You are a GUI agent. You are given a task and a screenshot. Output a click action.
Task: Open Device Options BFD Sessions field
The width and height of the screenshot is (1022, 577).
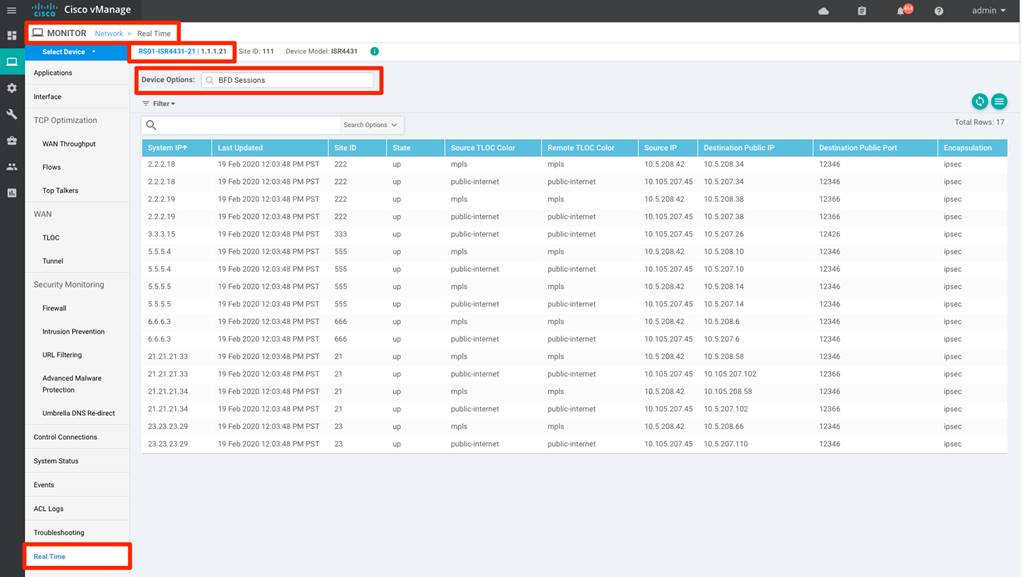(x=287, y=80)
